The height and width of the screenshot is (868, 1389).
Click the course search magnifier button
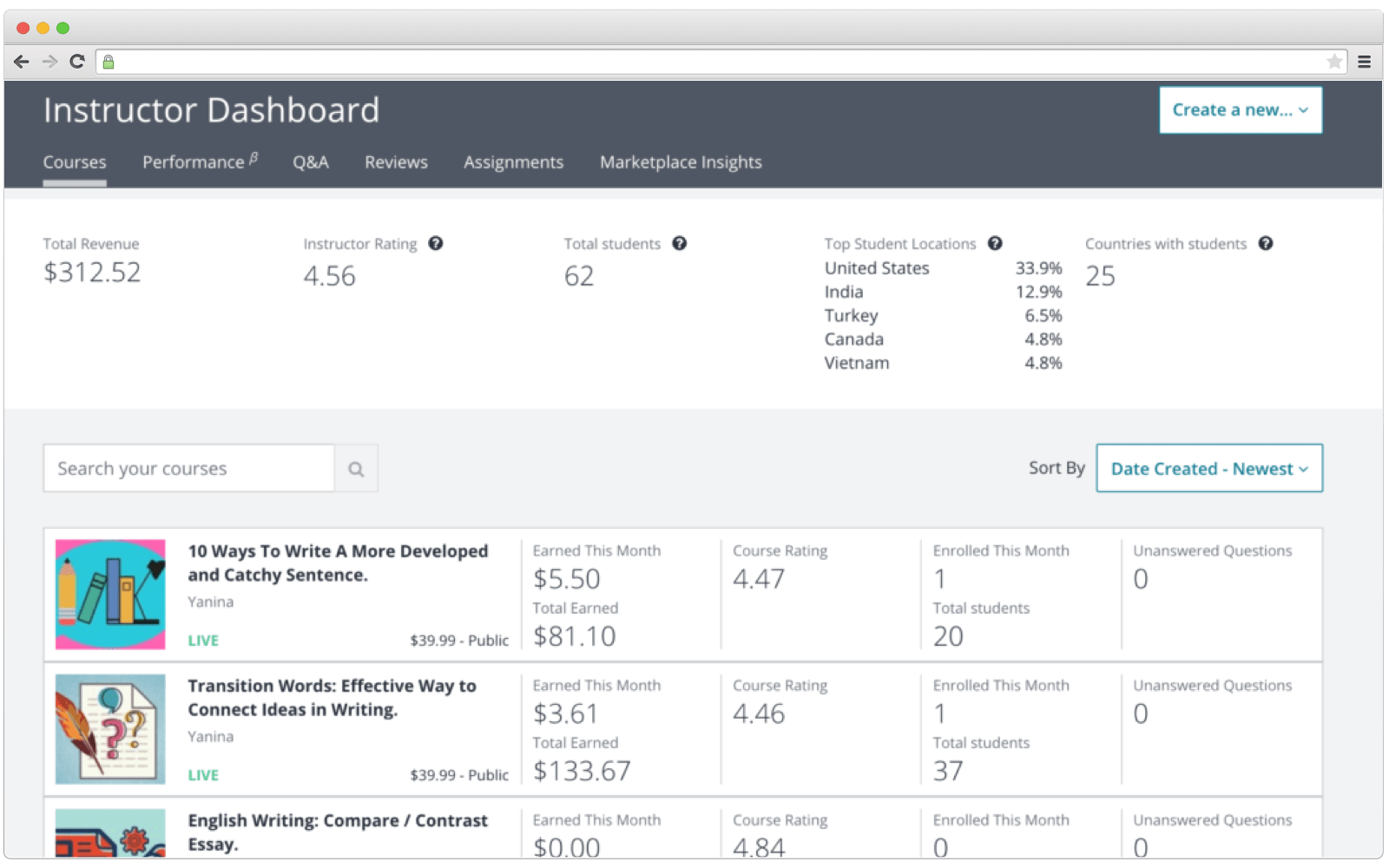tap(356, 469)
